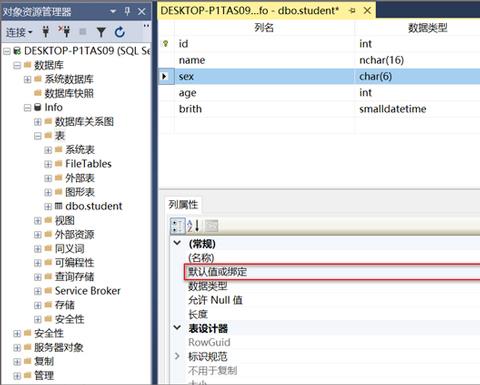Image resolution: width=480 pixels, height=385 pixels.
Task: Select the 数据库快照 folder
Action: 69,93
